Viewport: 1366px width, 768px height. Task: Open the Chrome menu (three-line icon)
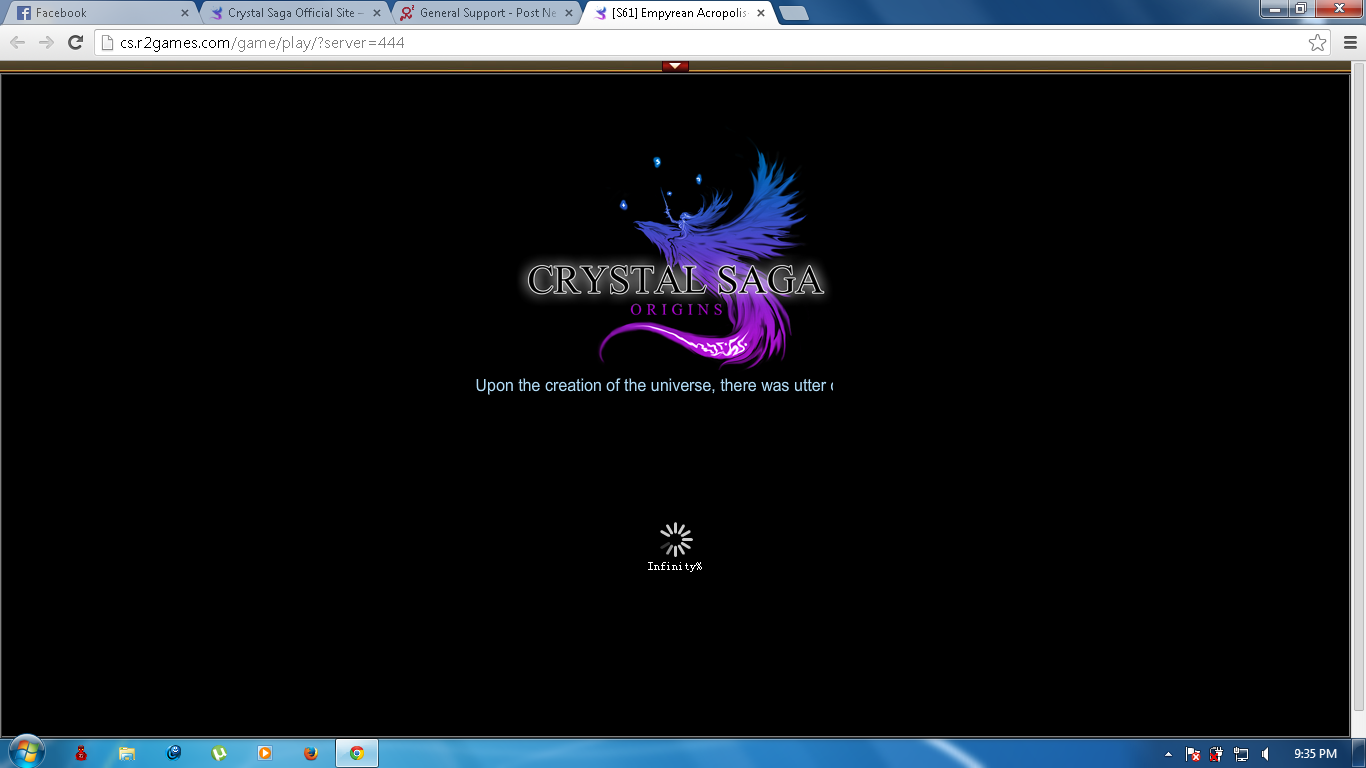1350,42
